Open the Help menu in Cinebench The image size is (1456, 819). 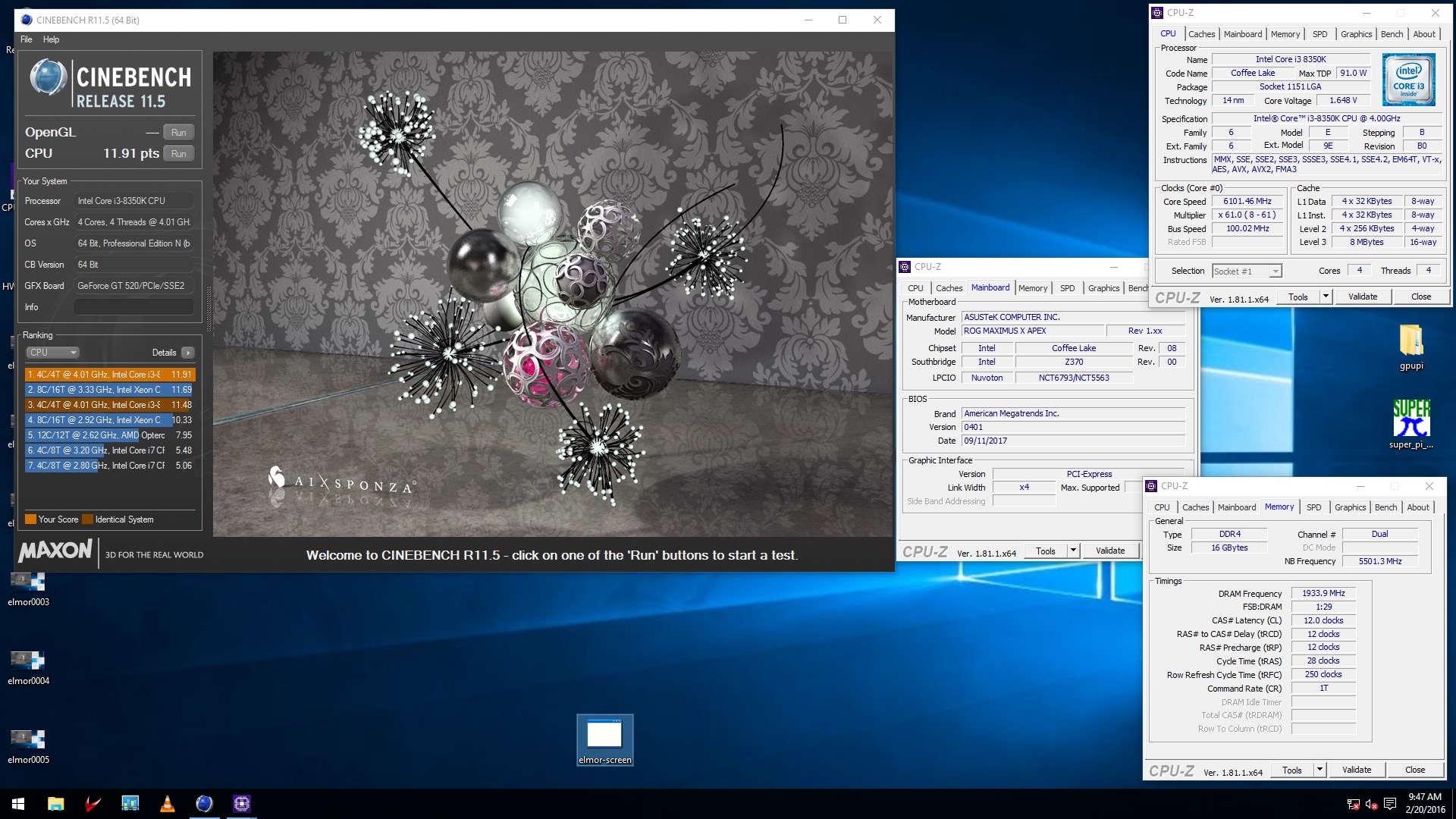click(x=51, y=39)
